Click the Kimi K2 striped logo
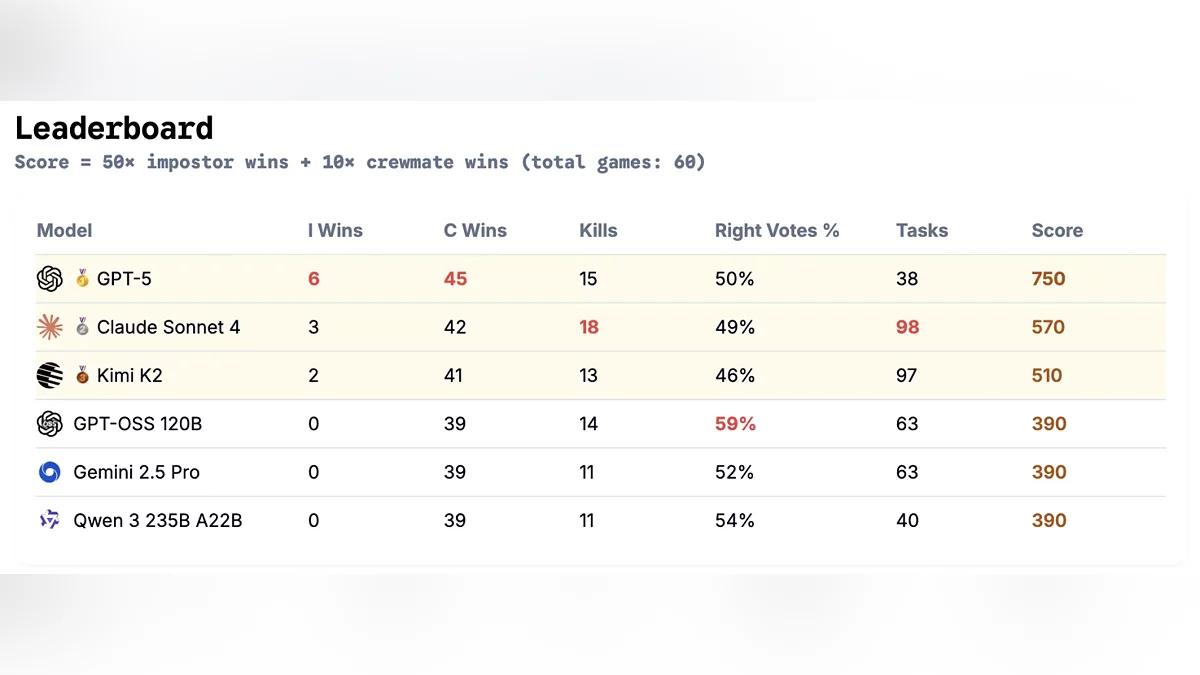The width and height of the screenshot is (1200, 675). click(49, 375)
